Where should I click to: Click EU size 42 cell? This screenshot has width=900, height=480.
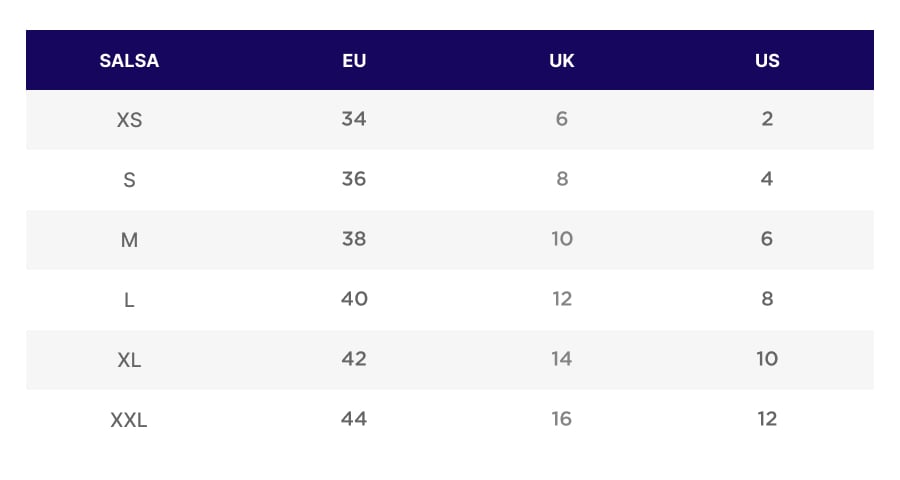point(354,359)
